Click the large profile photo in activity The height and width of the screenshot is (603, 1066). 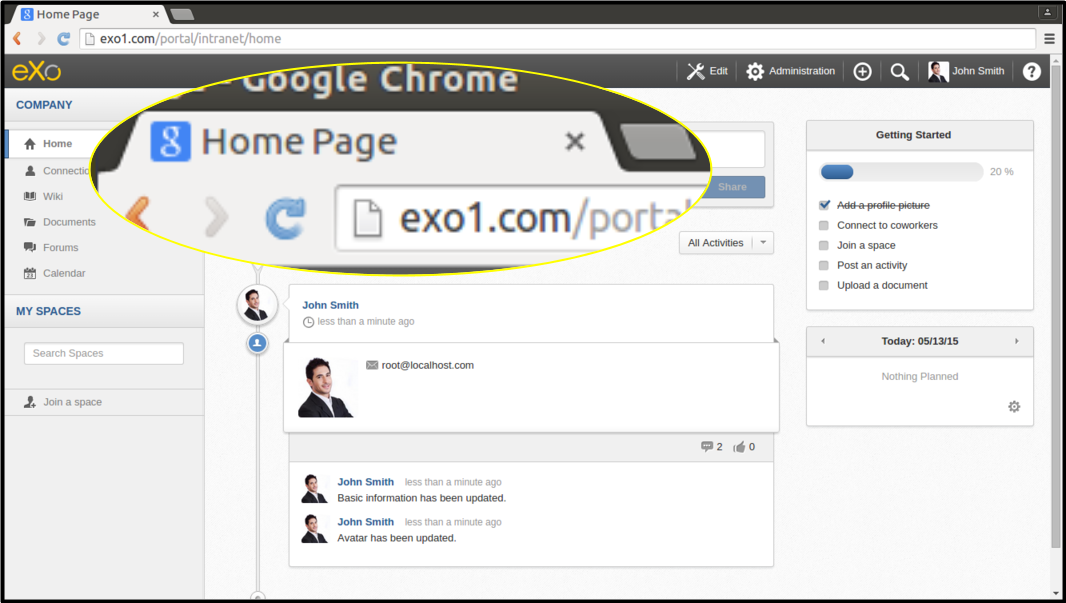(x=326, y=387)
